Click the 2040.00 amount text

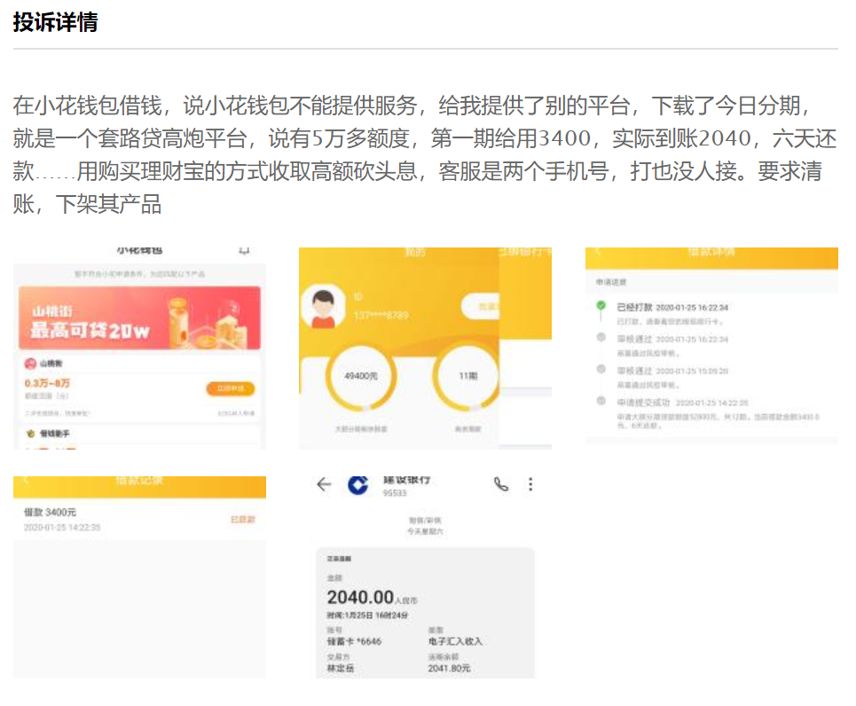point(360,597)
